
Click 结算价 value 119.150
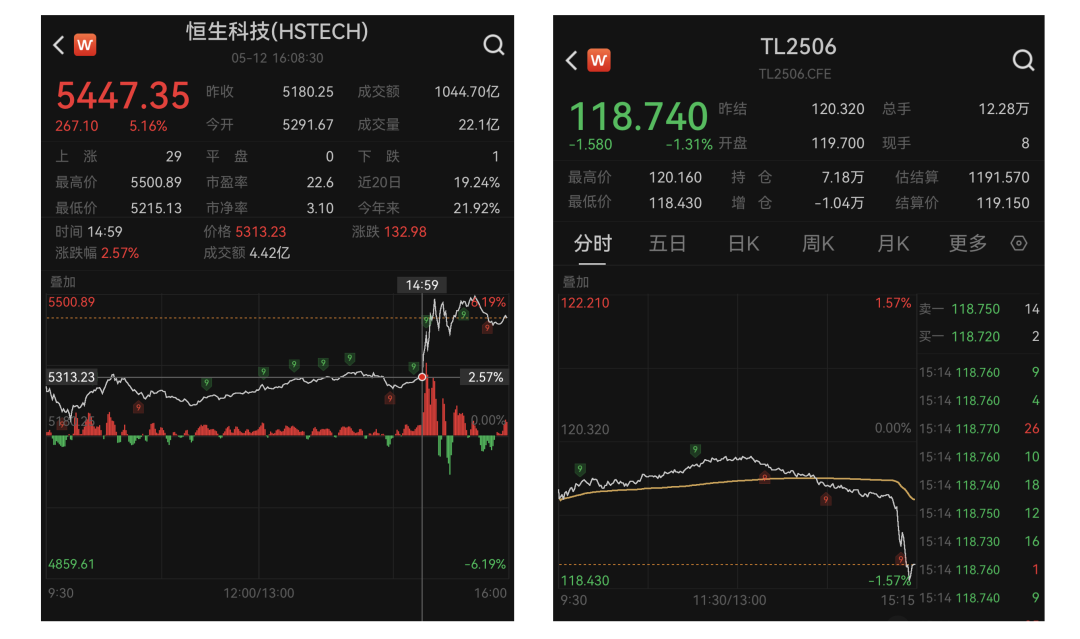pyautogui.click(x=1003, y=203)
